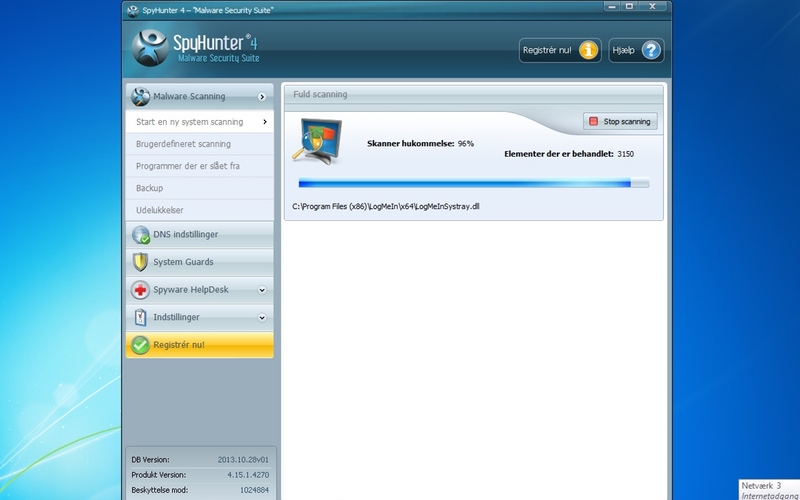Select Start en ny system scanning
The image size is (800, 500).
tap(199, 121)
